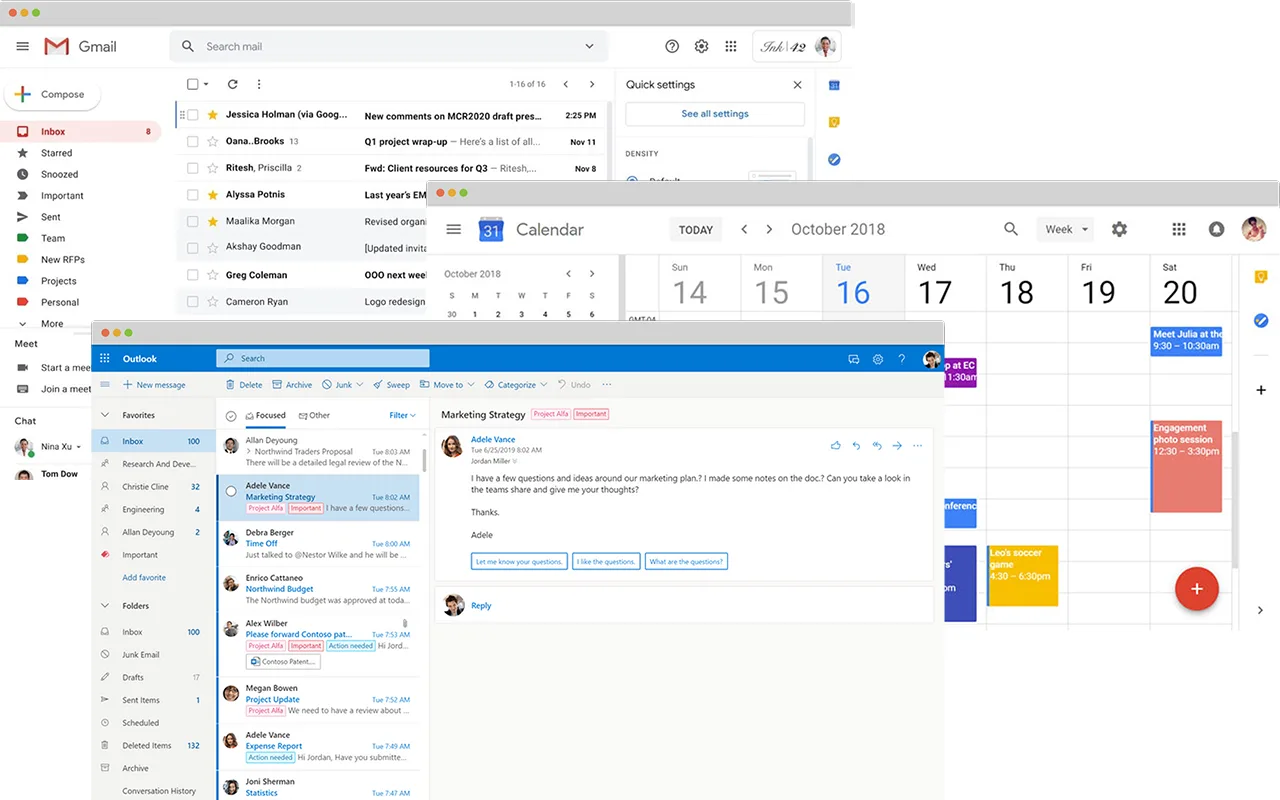Go to older Gmail messages arrow
The height and width of the screenshot is (800, 1280).
[x=592, y=85]
